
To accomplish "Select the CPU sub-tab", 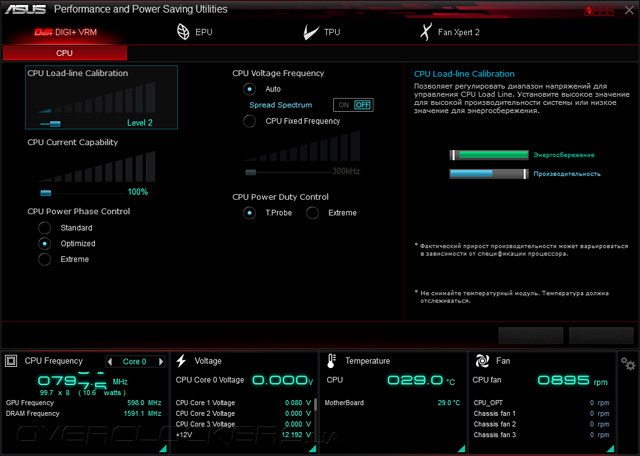I will coord(65,53).
